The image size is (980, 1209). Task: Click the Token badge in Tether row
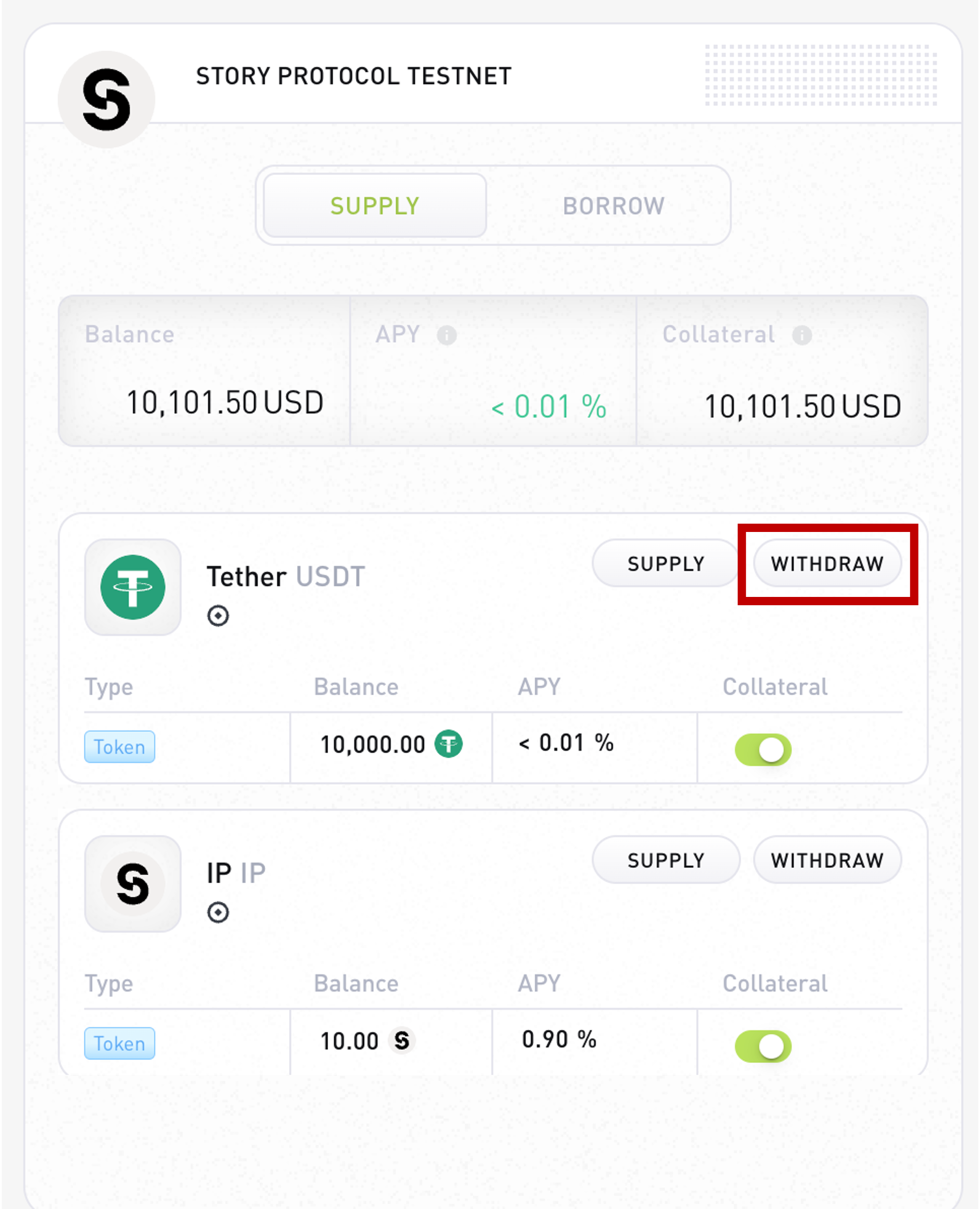pyautogui.click(x=120, y=746)
